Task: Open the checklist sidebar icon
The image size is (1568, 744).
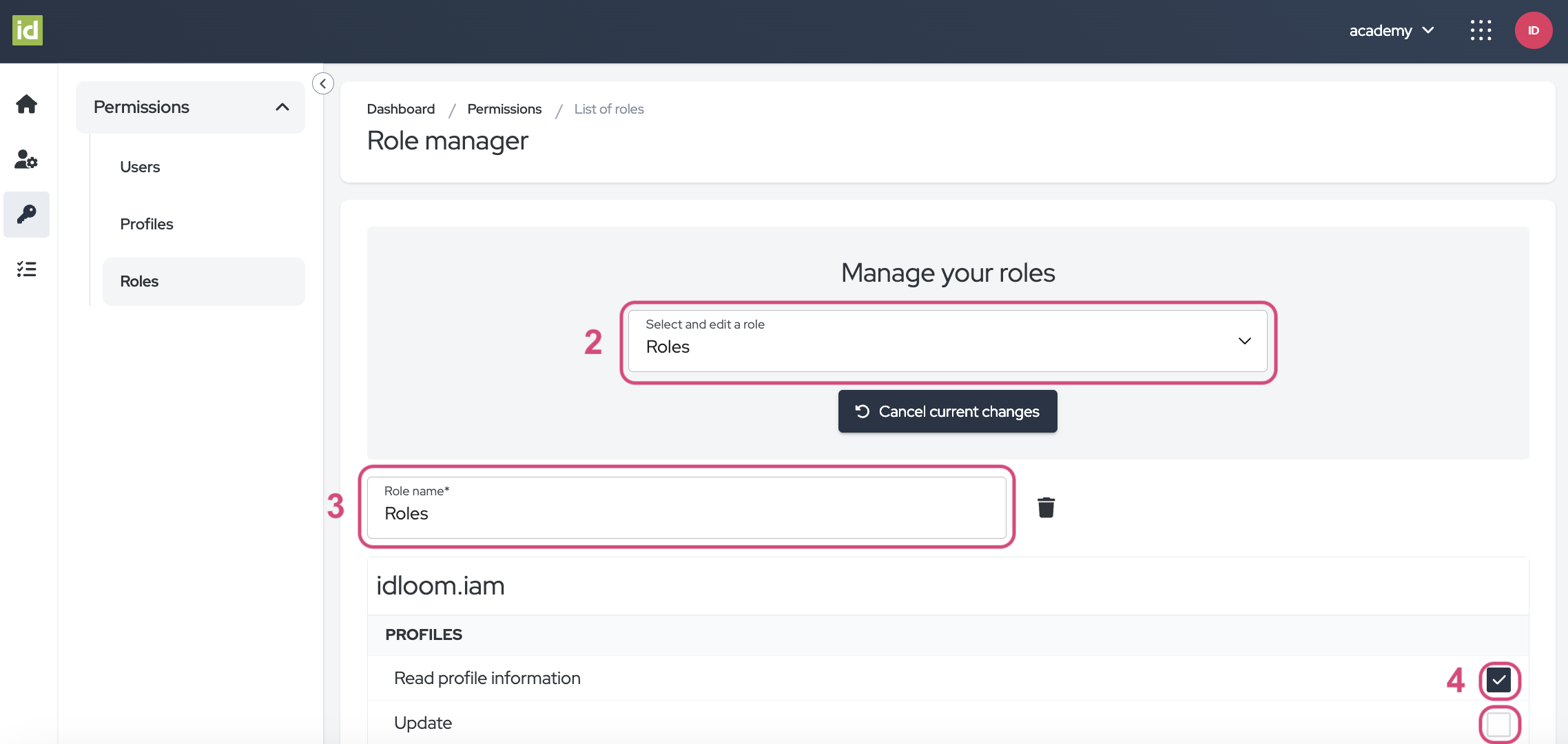Action: pyautogui.click(x=26, y=269)
